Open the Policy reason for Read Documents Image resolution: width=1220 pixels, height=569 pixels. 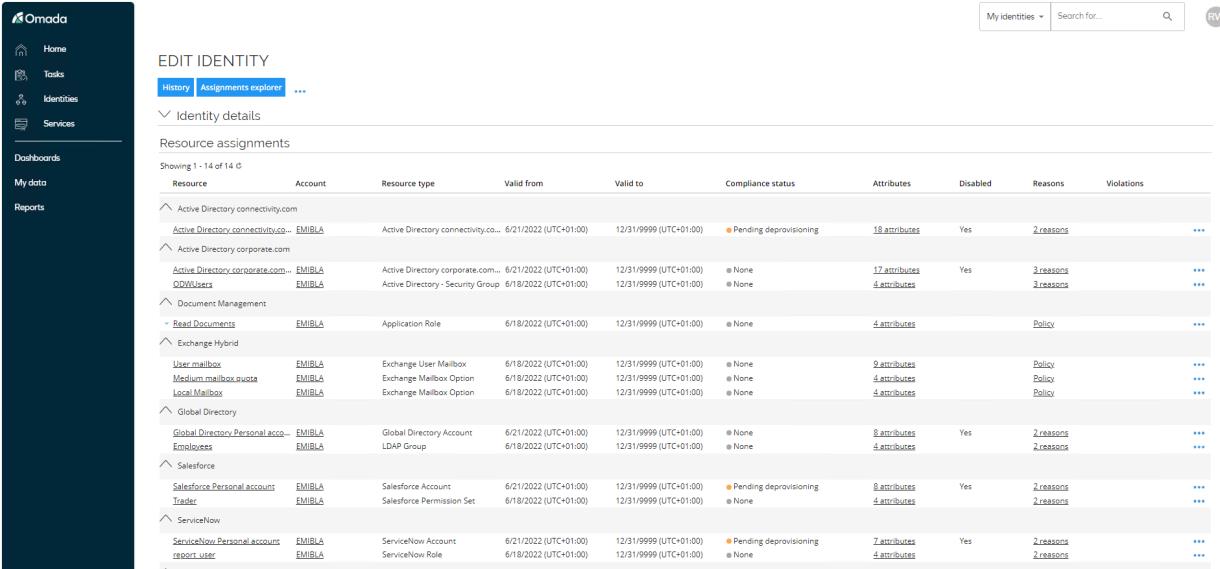click(1044, 324)
